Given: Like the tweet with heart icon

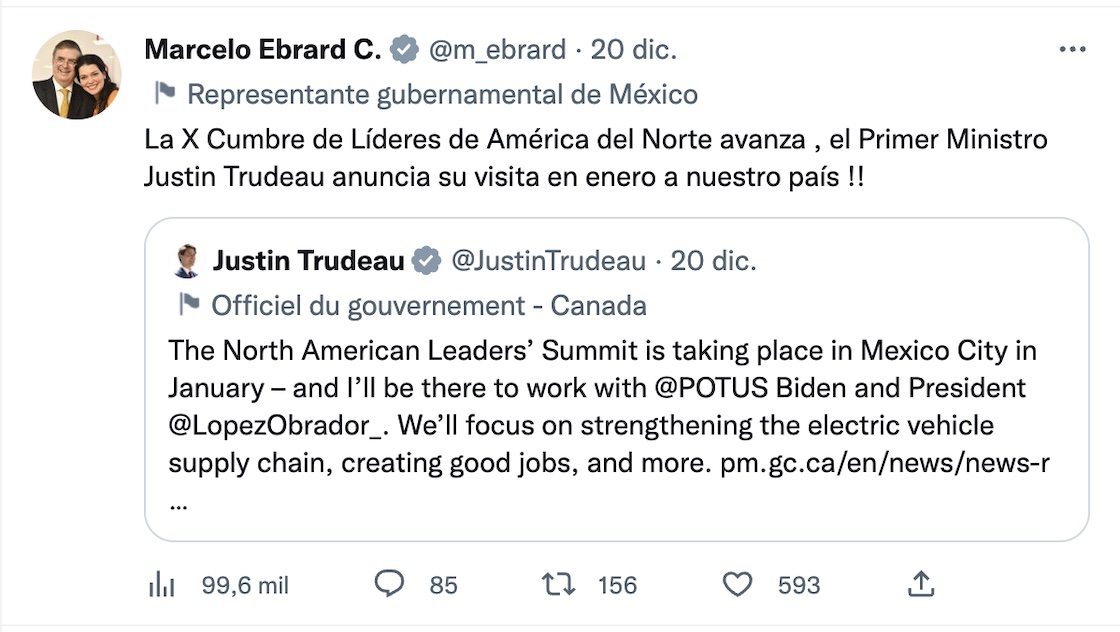Looking at the screenshot, I should point(737,584).
